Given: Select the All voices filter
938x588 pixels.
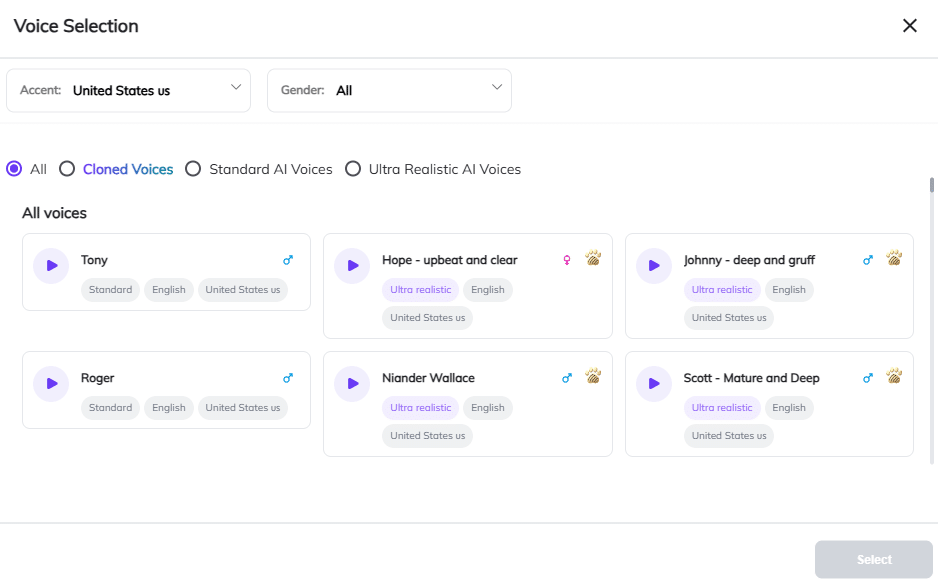Looking at the screenshot, I should (x=13, y=169).
